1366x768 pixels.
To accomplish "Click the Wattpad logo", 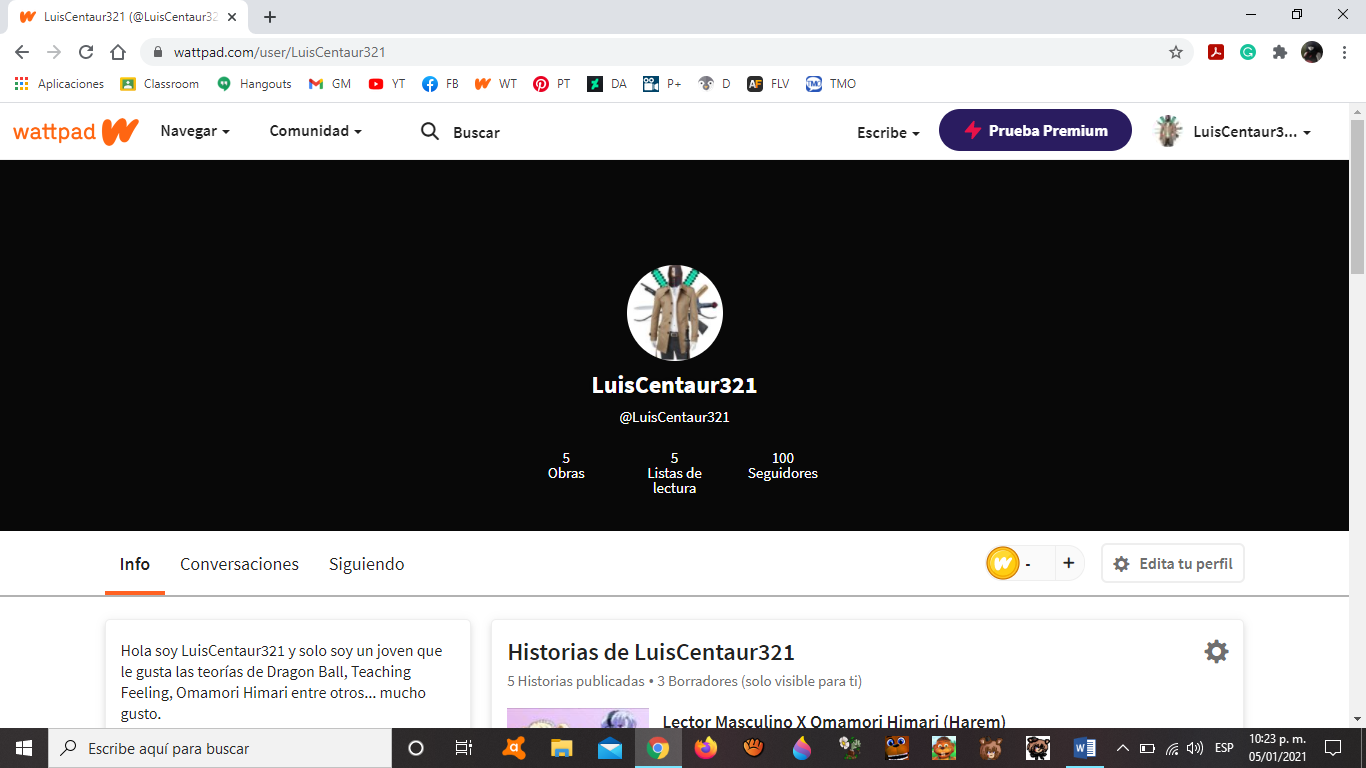I will 75,131.
